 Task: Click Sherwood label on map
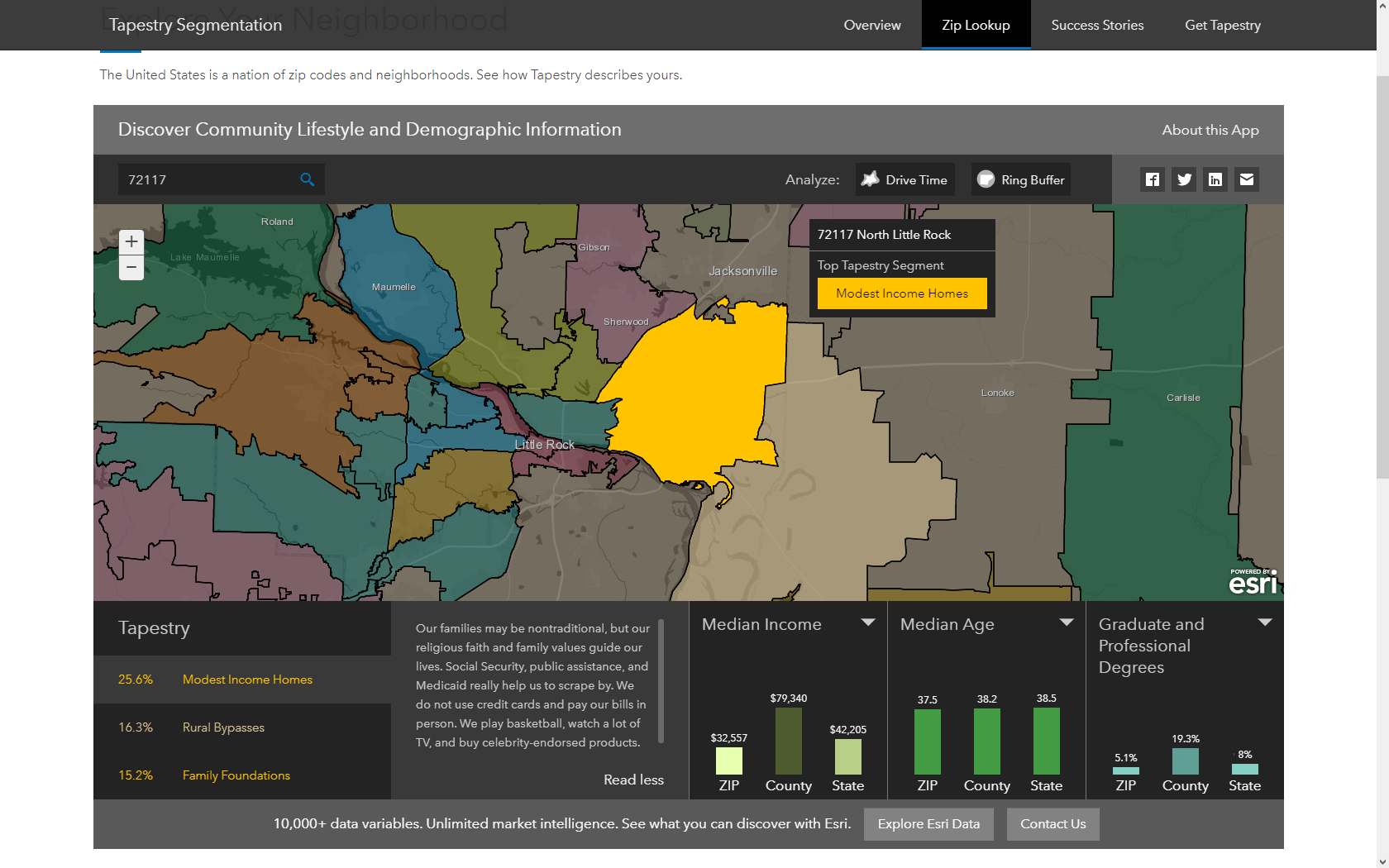626,322
